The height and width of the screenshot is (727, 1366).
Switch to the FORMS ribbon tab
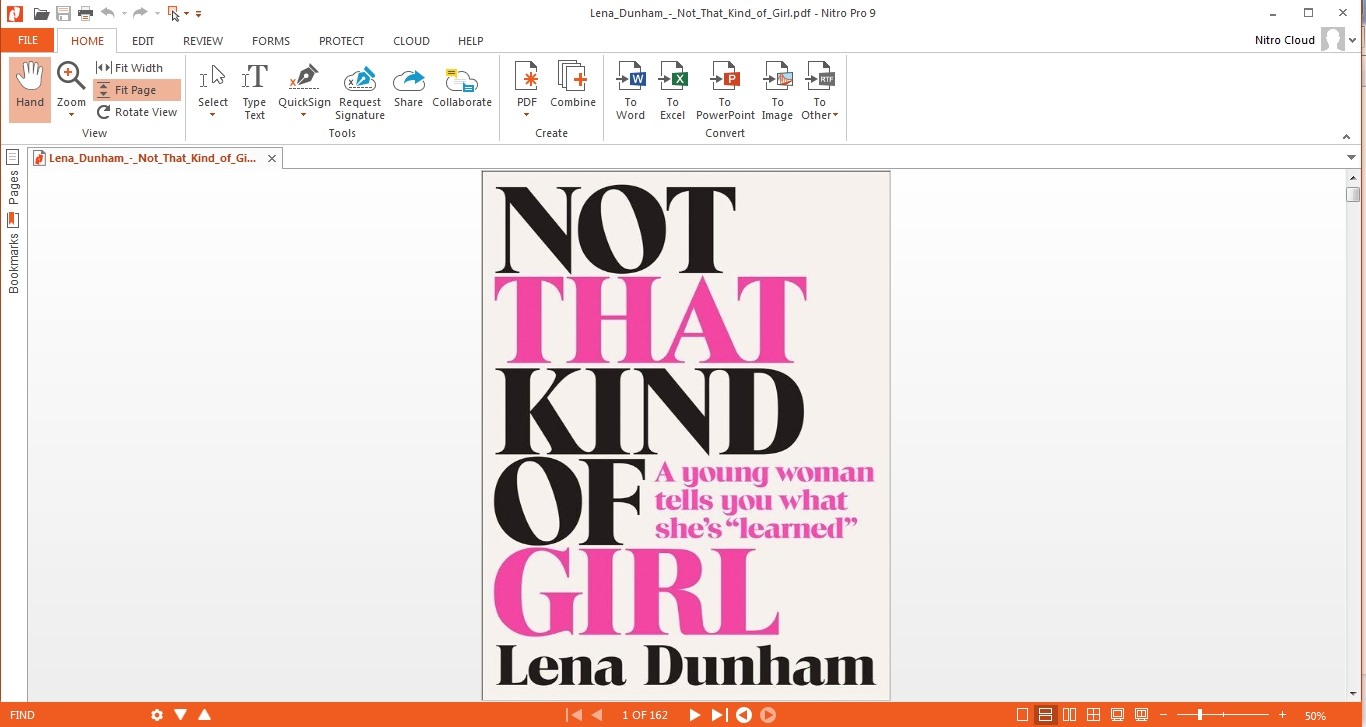[x=271, y=41]
